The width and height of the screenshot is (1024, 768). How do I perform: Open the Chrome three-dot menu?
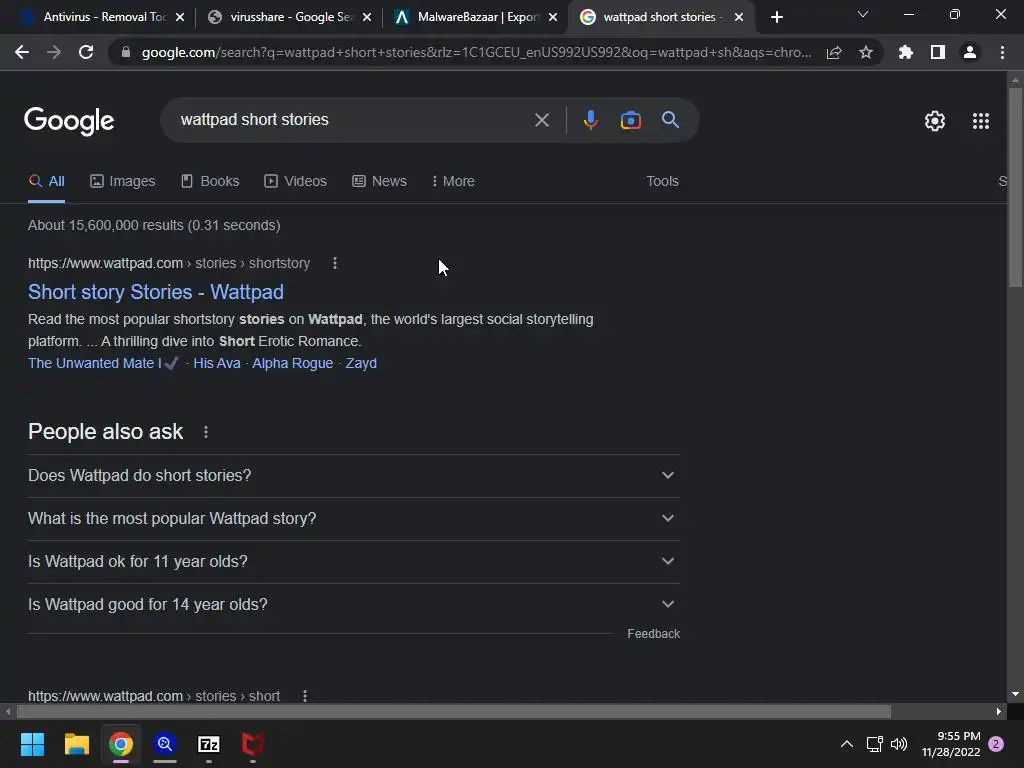[1002, 52]
